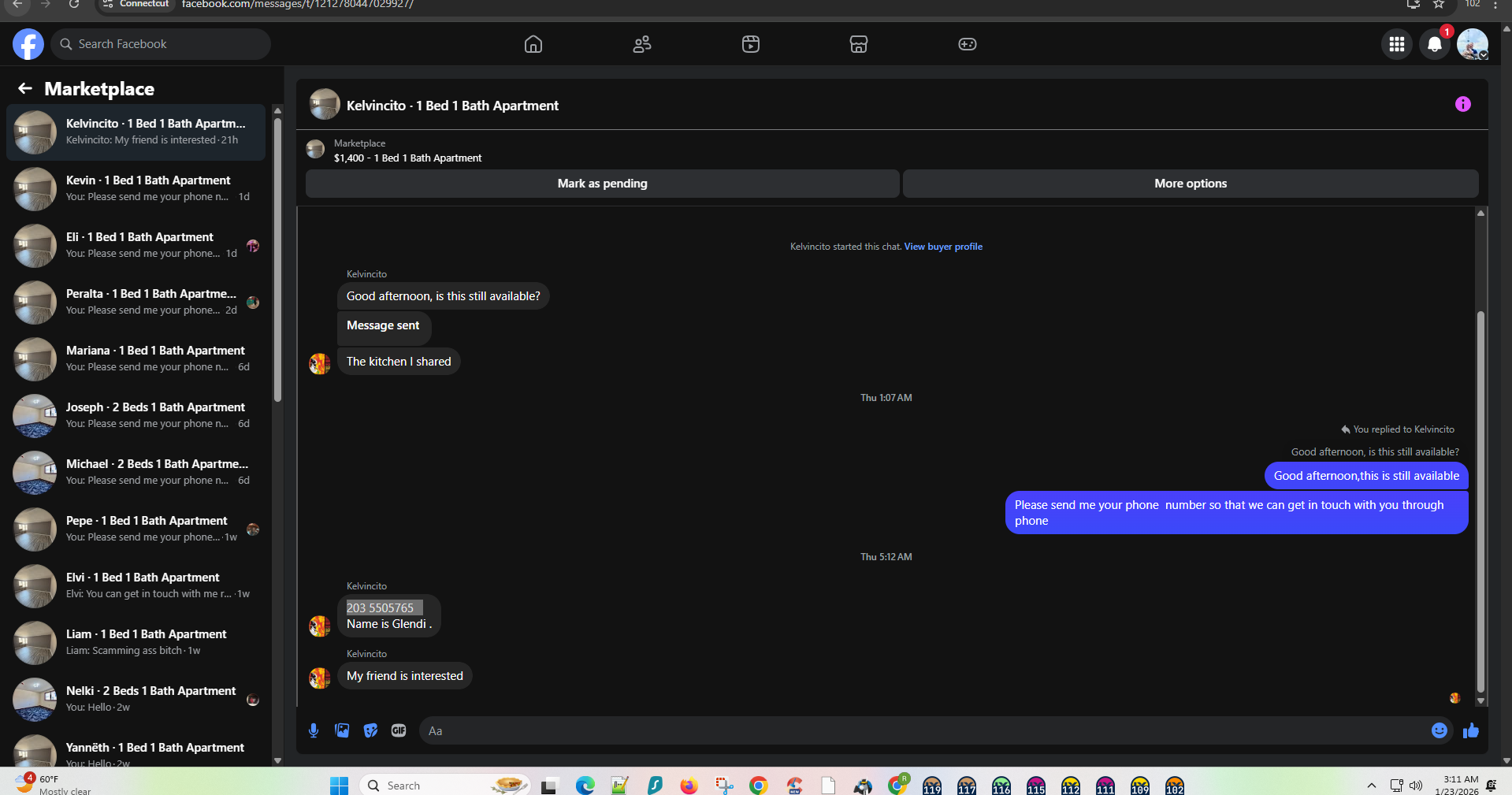Click the chat header title Kelvincito
The image size is (1512, 795).
coord(452,106)
